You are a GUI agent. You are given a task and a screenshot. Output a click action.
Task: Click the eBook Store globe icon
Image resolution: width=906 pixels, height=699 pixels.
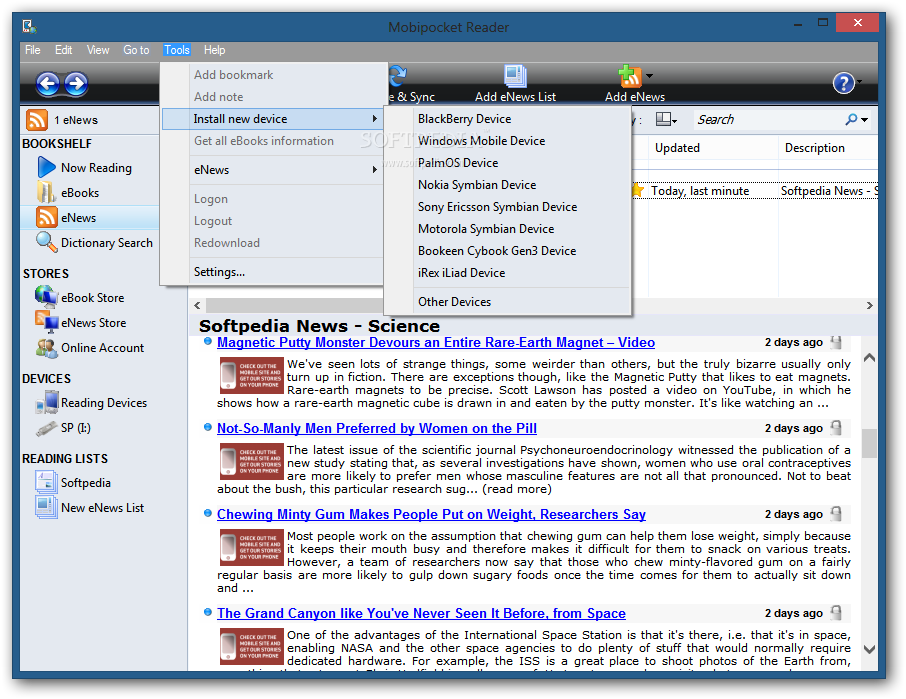pos(46,297)
